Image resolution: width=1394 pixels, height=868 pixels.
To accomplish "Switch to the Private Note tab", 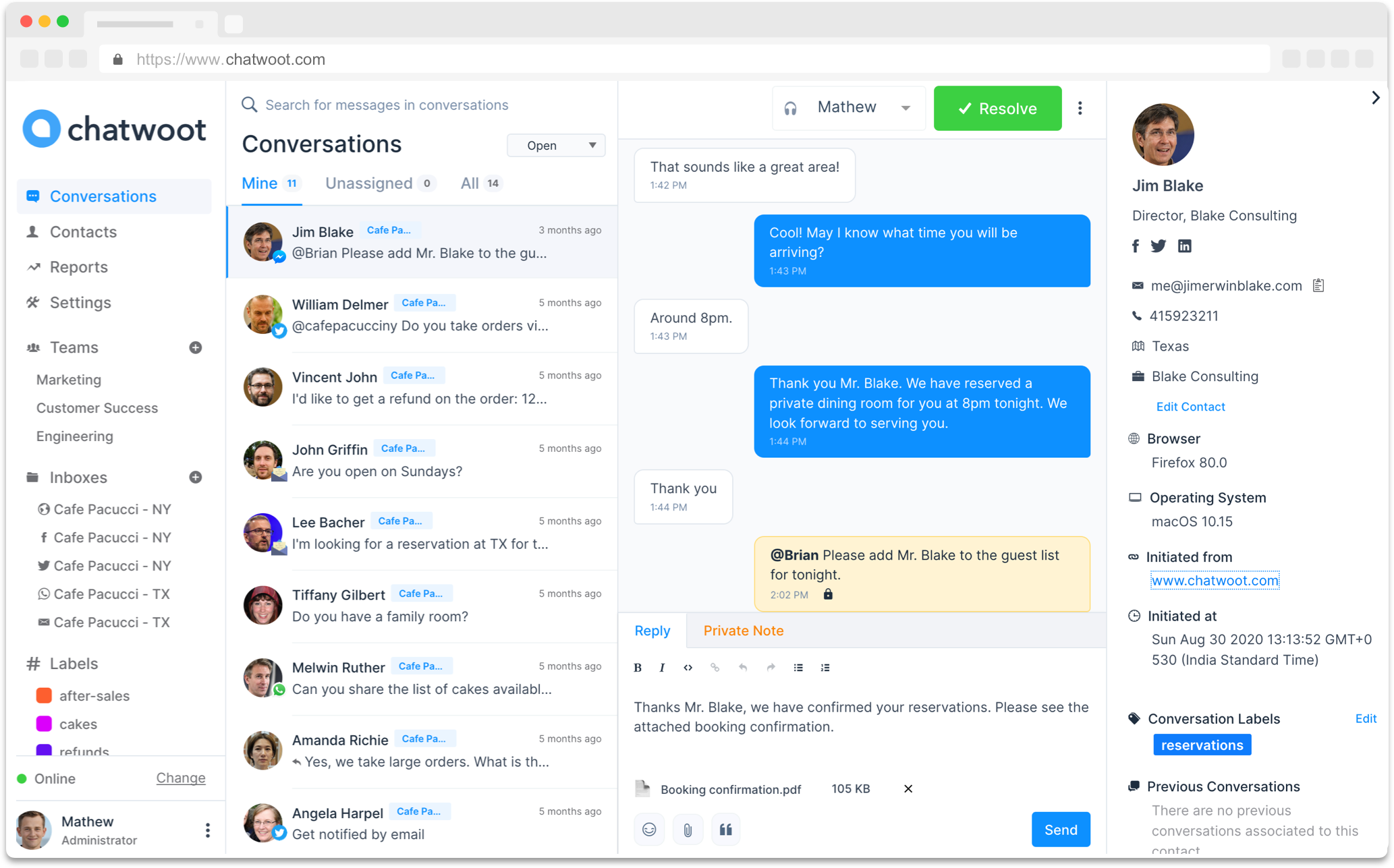I will 743,630.
